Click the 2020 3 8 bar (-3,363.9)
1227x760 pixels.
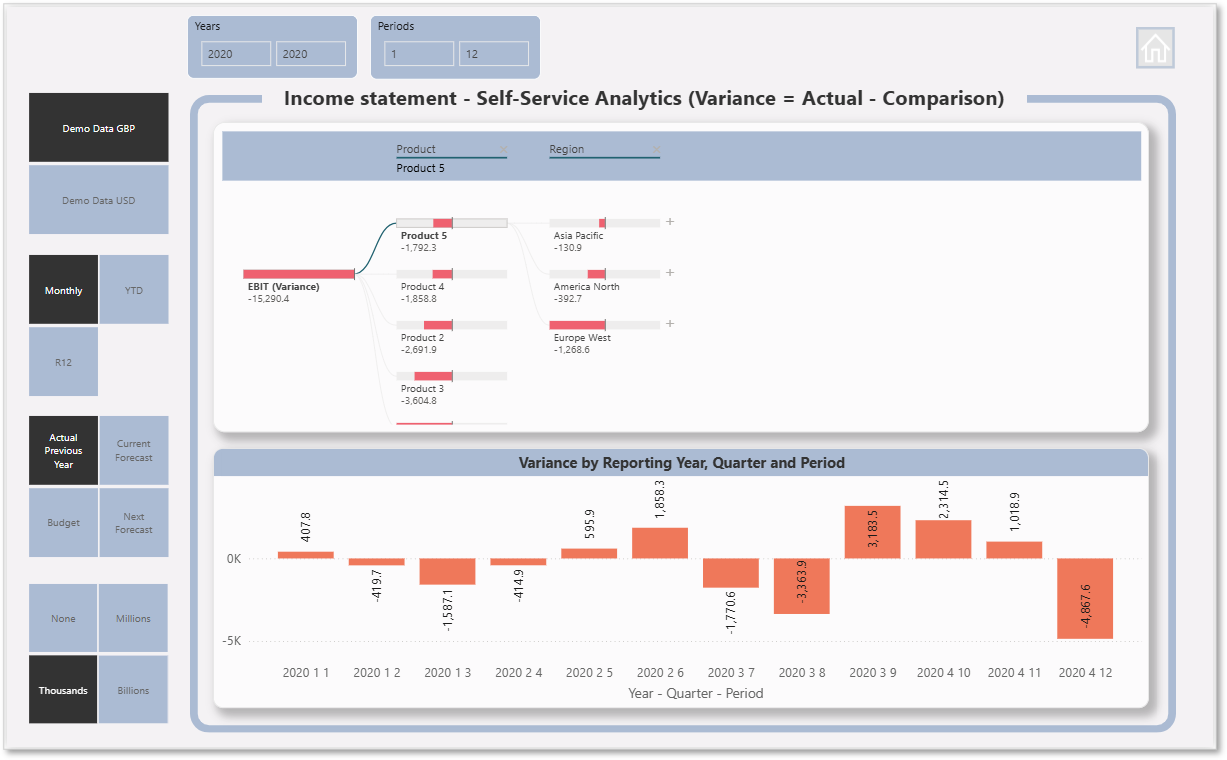click(802, 586)
